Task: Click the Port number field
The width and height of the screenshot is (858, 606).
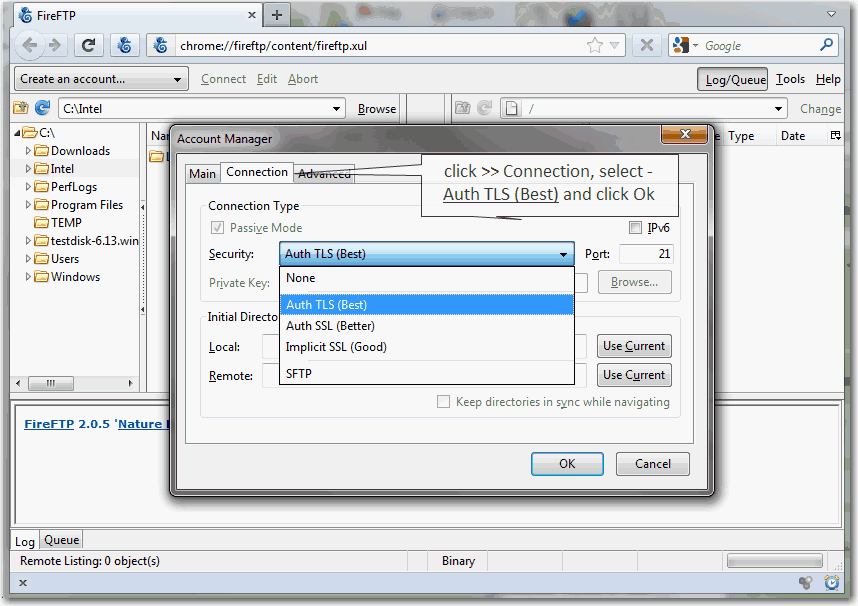Action: 646,254
